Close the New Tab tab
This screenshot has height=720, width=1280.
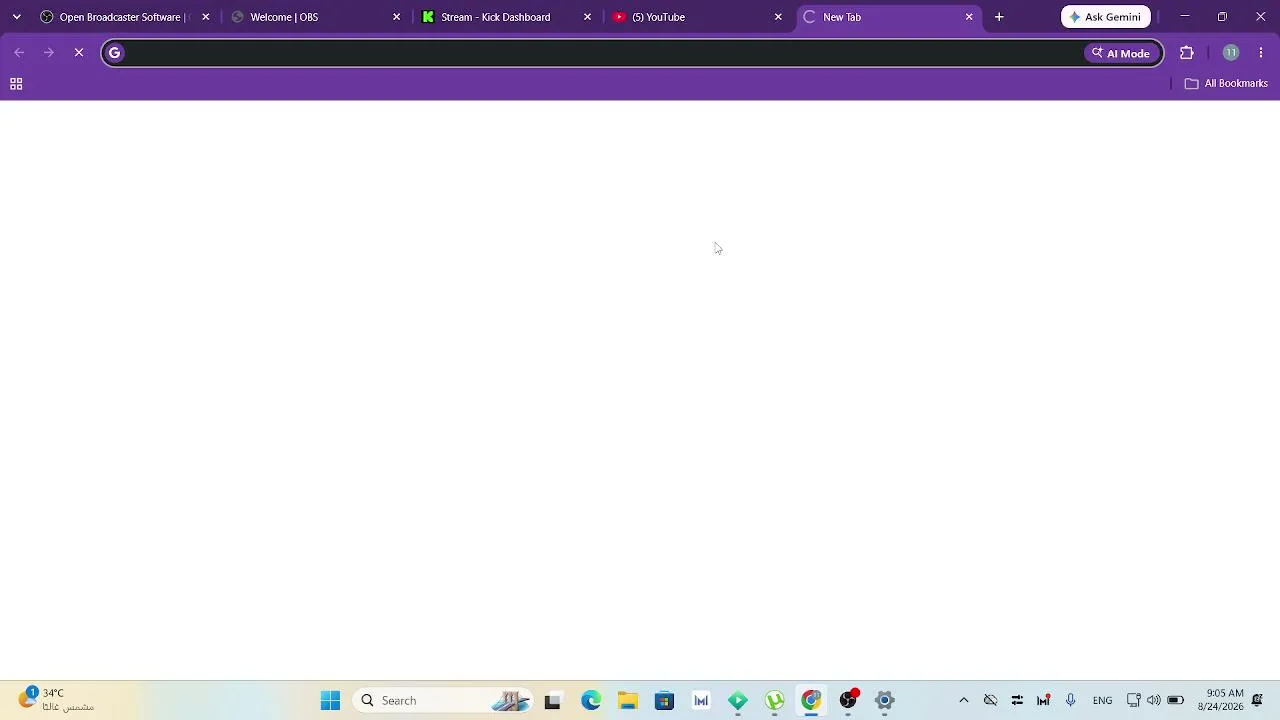969,17
